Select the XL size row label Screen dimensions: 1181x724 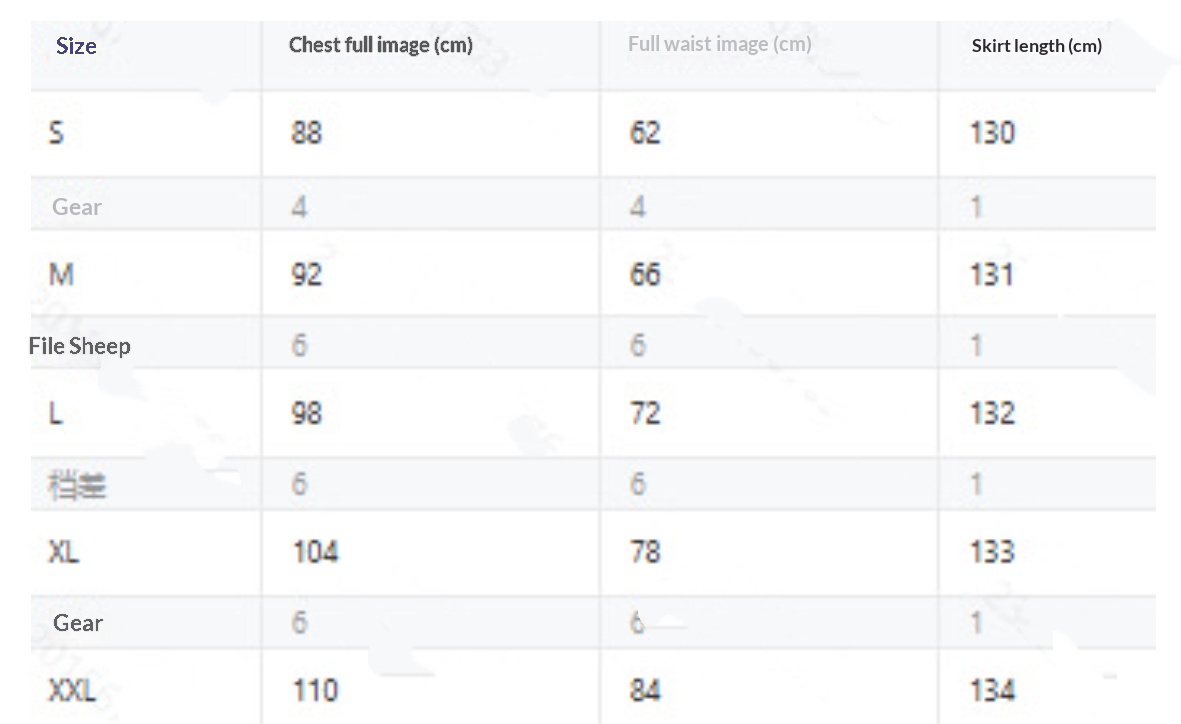(64, 552)
